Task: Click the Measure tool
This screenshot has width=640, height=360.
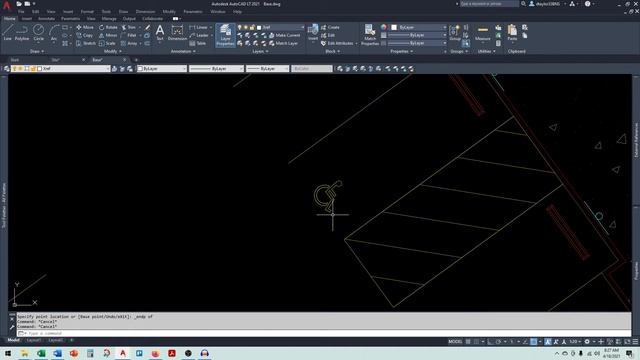Action: point(482,32)
